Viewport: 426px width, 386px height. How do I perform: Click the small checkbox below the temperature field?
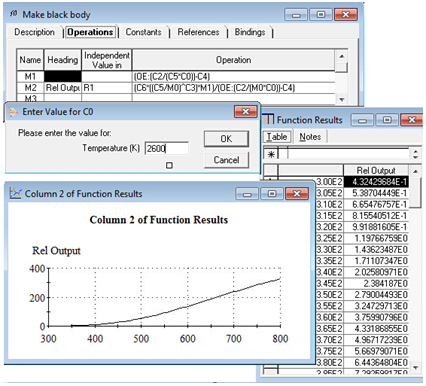[x=169, y=165]
